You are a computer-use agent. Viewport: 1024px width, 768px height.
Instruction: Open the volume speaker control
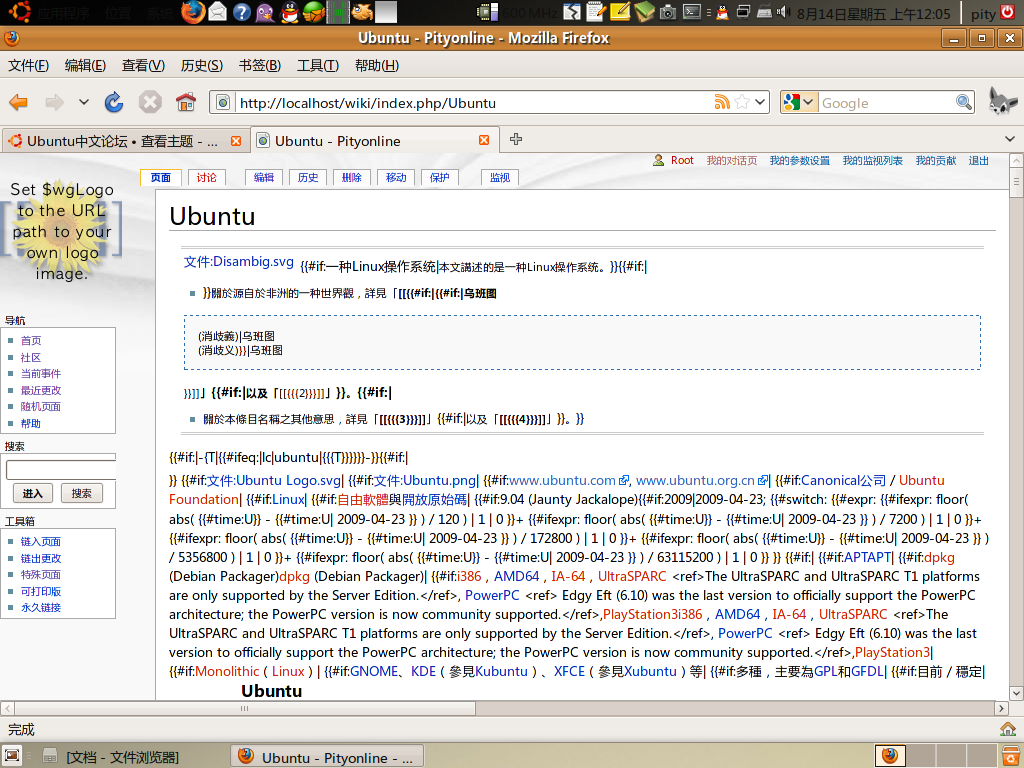[x=783, y=12]
